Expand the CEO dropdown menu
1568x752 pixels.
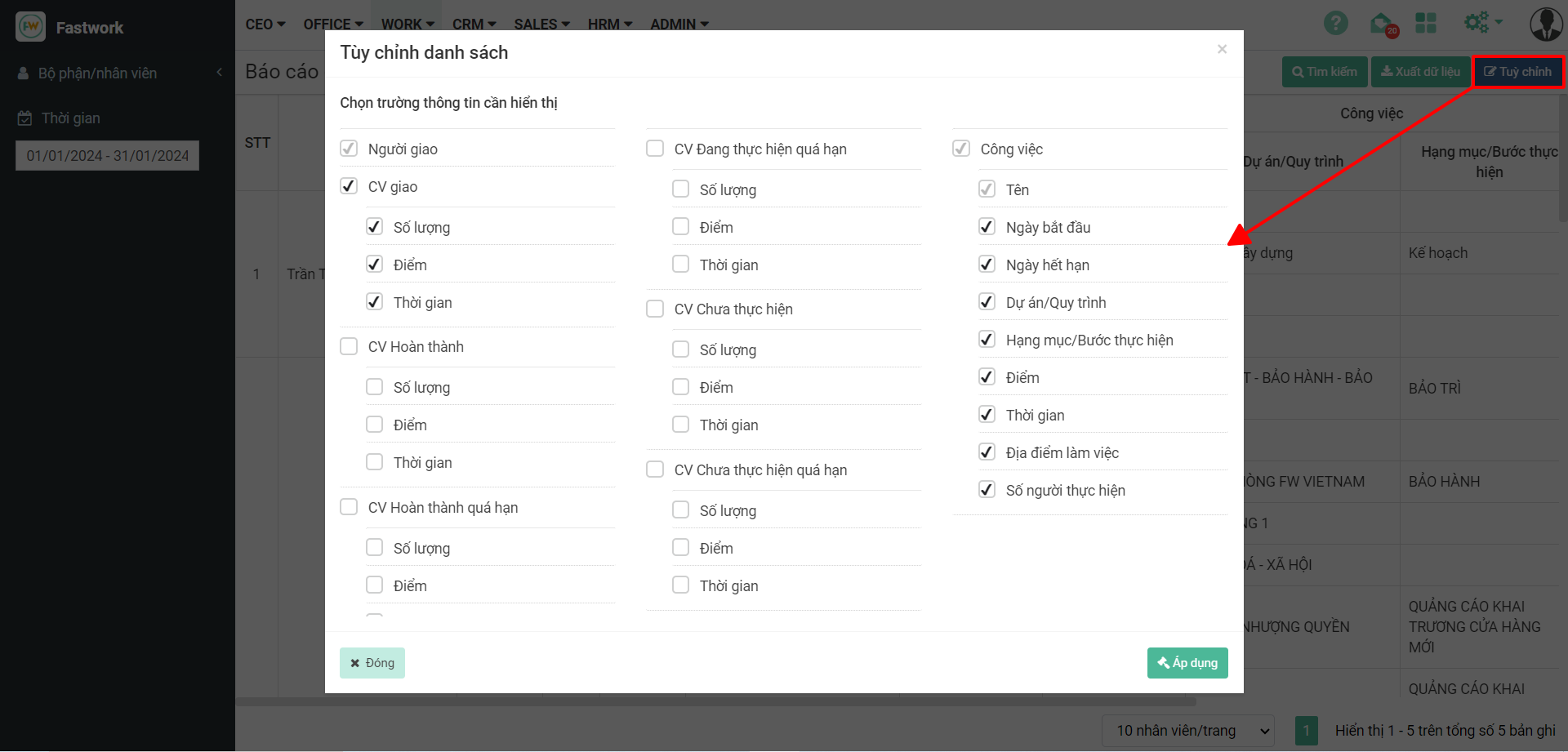click(x=265, y=24)
